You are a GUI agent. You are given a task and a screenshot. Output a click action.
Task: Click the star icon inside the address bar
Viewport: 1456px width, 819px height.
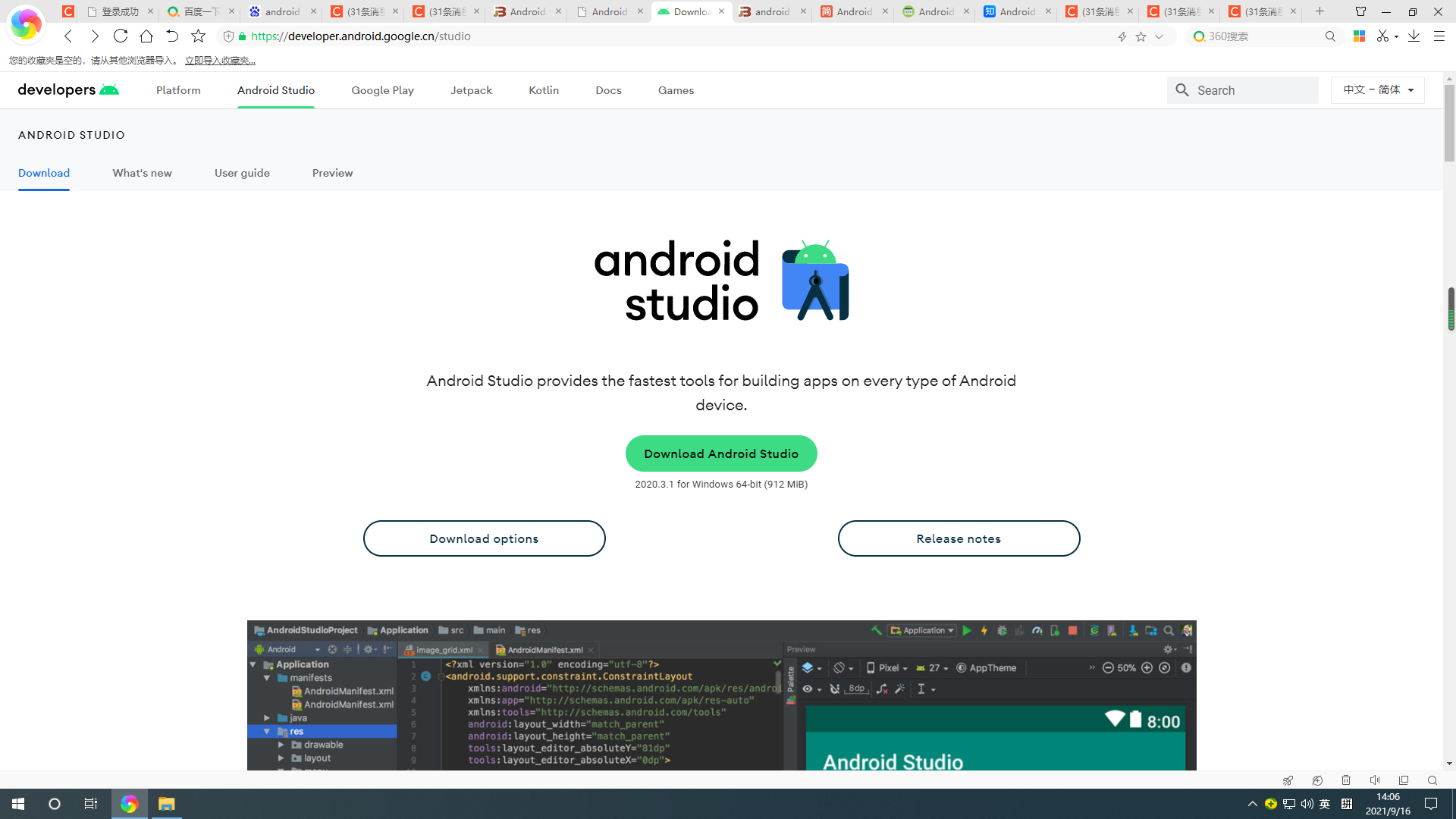click(x=1141, y=36)
